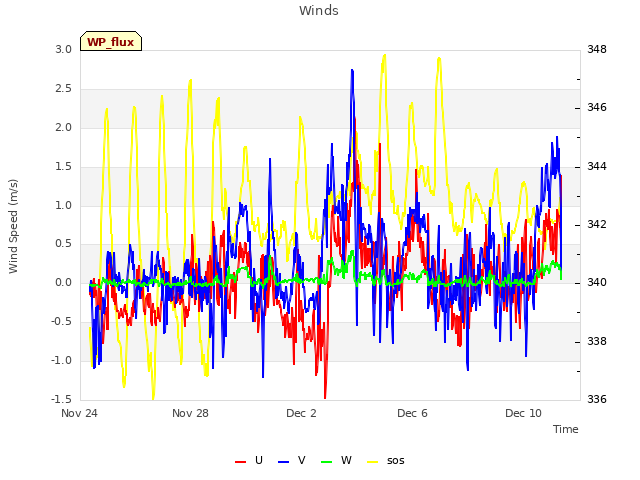Toggle the W series in legend
Image resolution: width=640 pixels, height=480 pixels.
pos(336,461)
